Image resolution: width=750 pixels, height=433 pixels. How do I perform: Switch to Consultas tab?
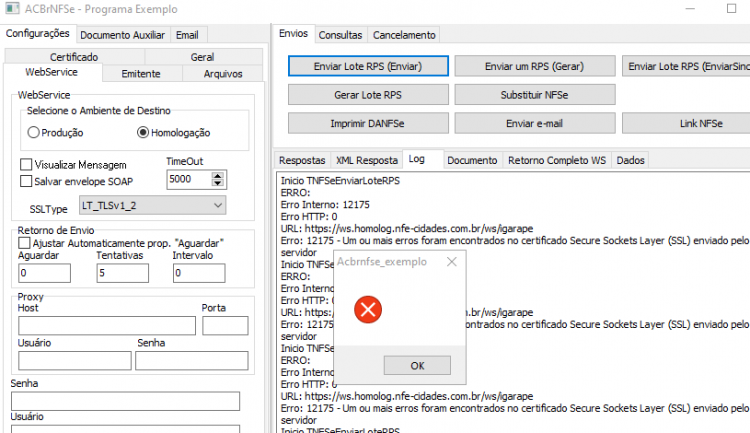tap(341, 35)
